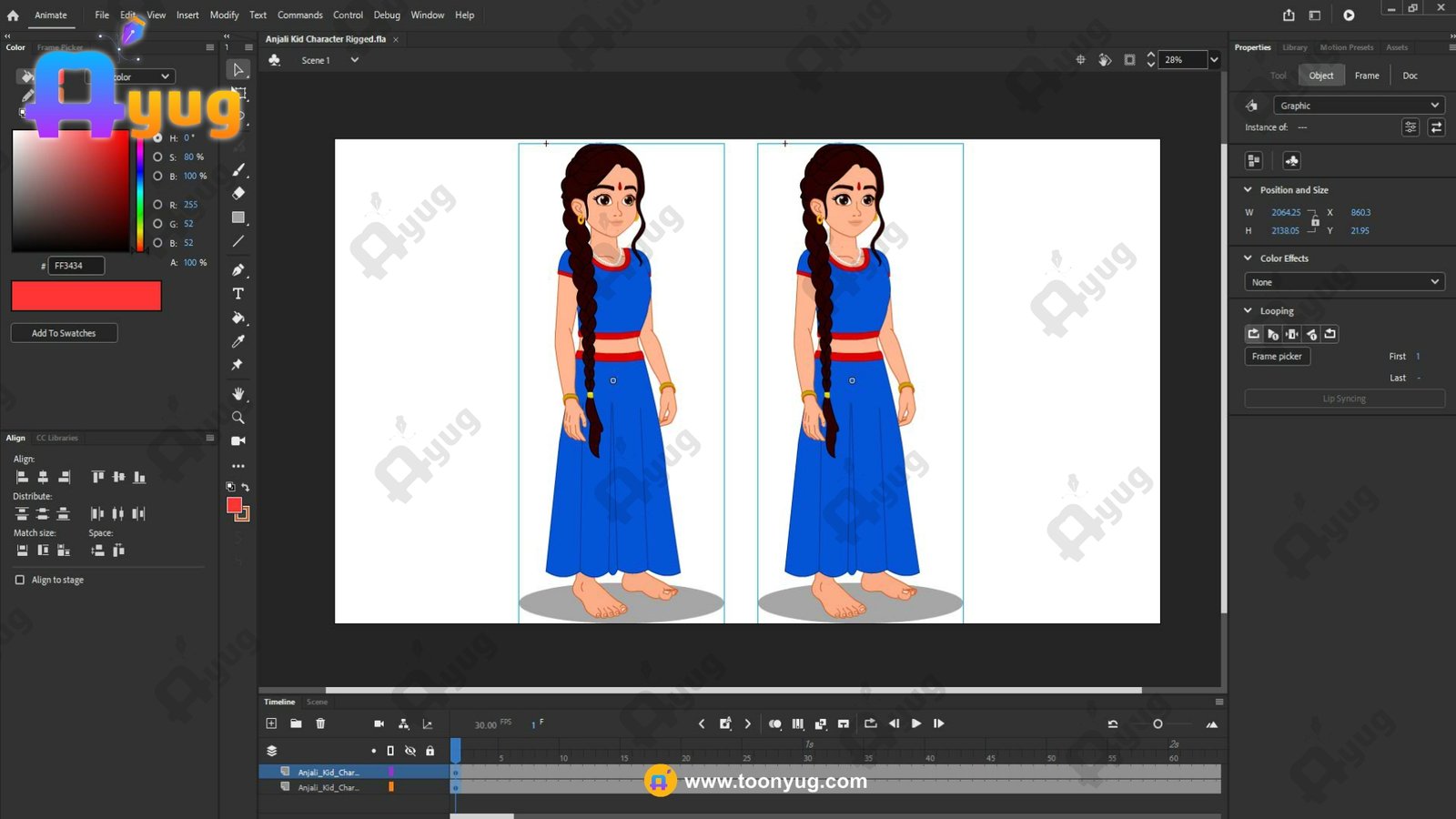Collapse the Position and Size section
The height and width of the screenshot is (819, 1456).
click(x=1248, y=190)
